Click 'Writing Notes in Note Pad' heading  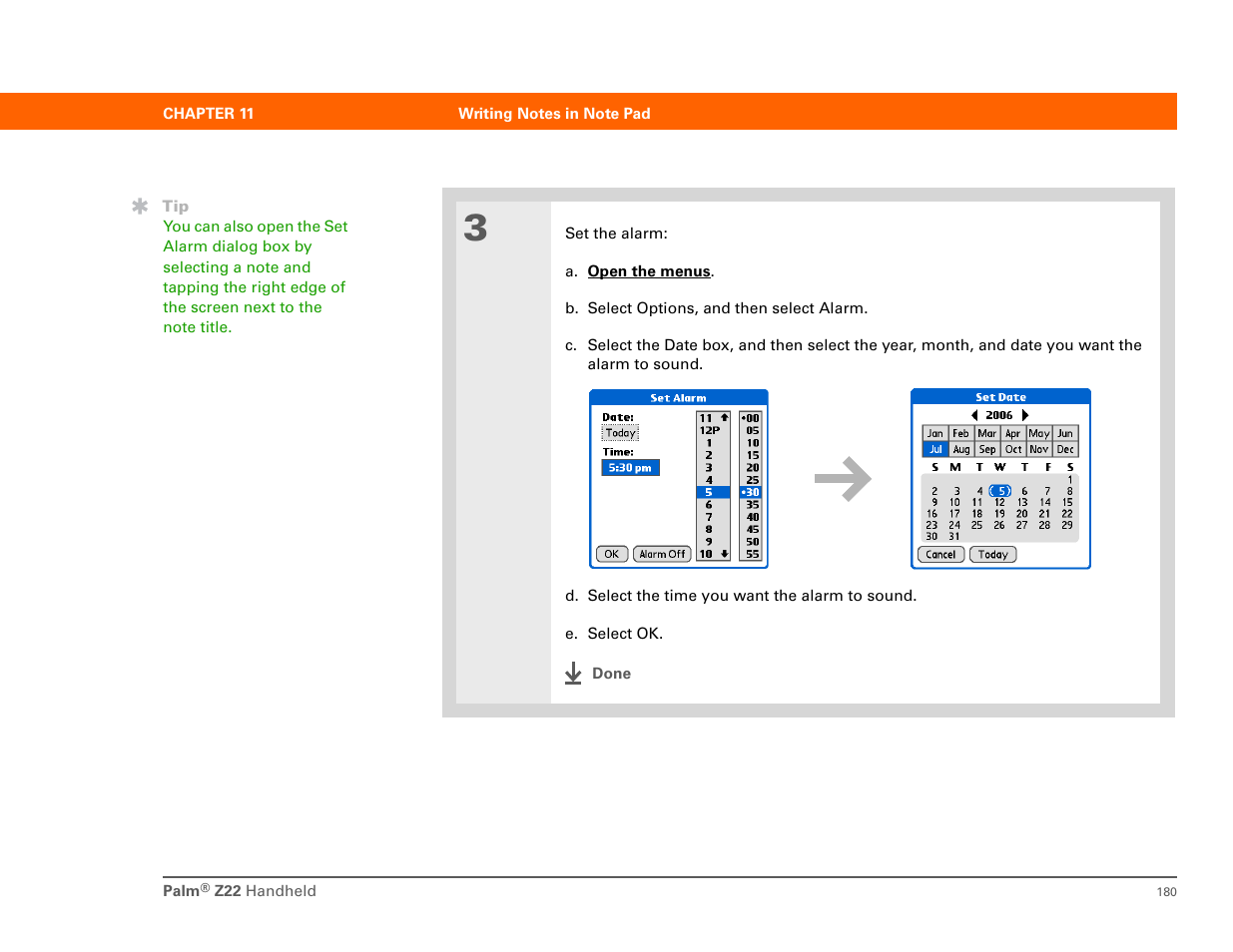pos(554,114)
